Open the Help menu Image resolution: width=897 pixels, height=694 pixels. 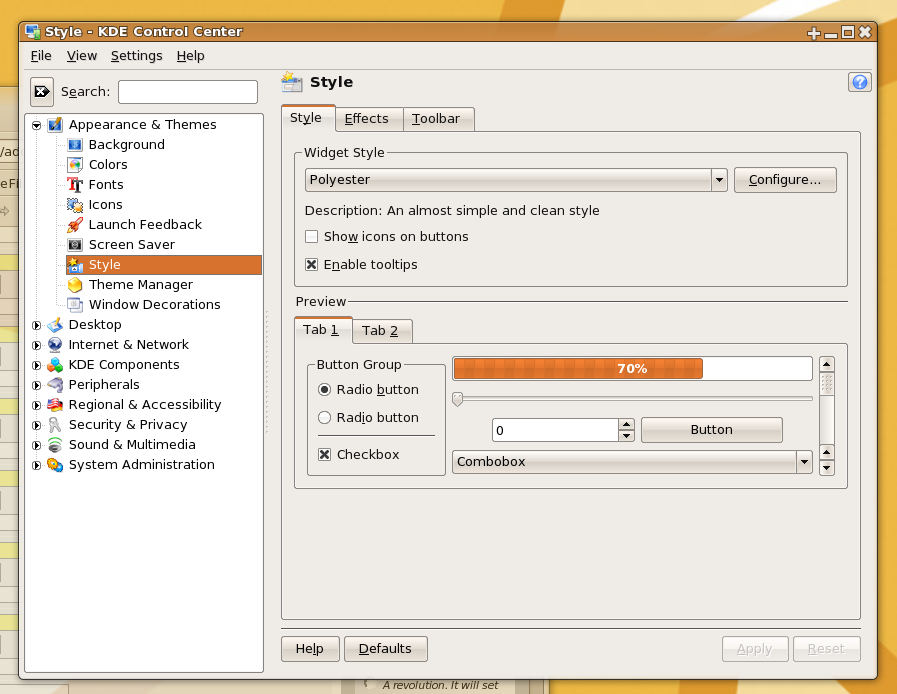pos(190,55)
